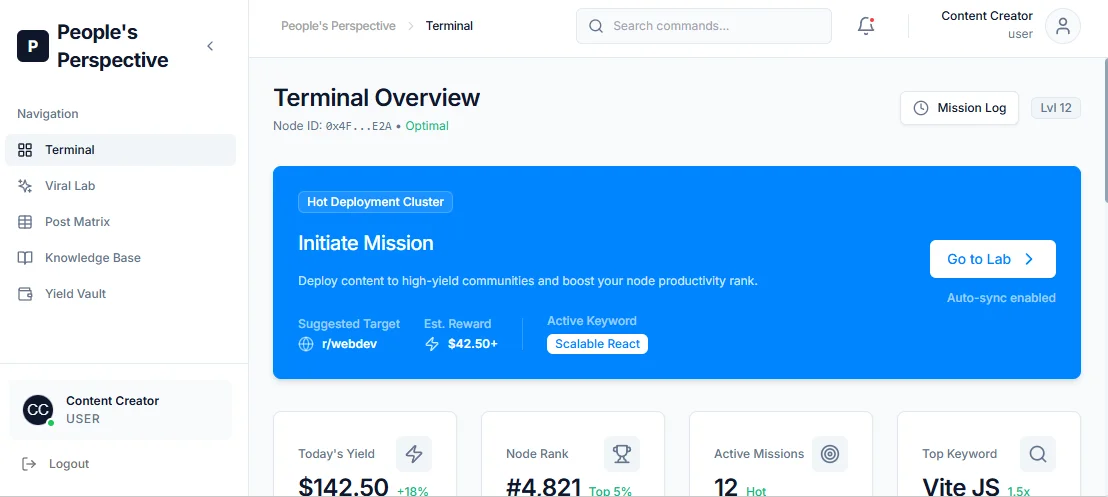Select the r/webdev suggested target
The image size is (1108, 497).
tap(349, 344)
